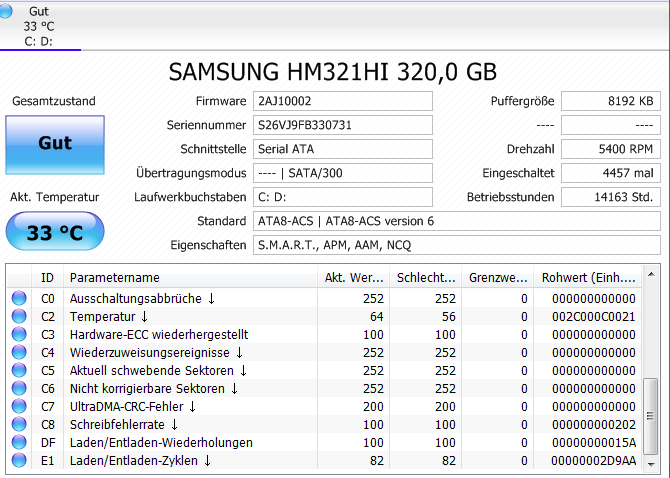Click raw value 00000002D9AA
670x478 pixels.
click(594, 460)
